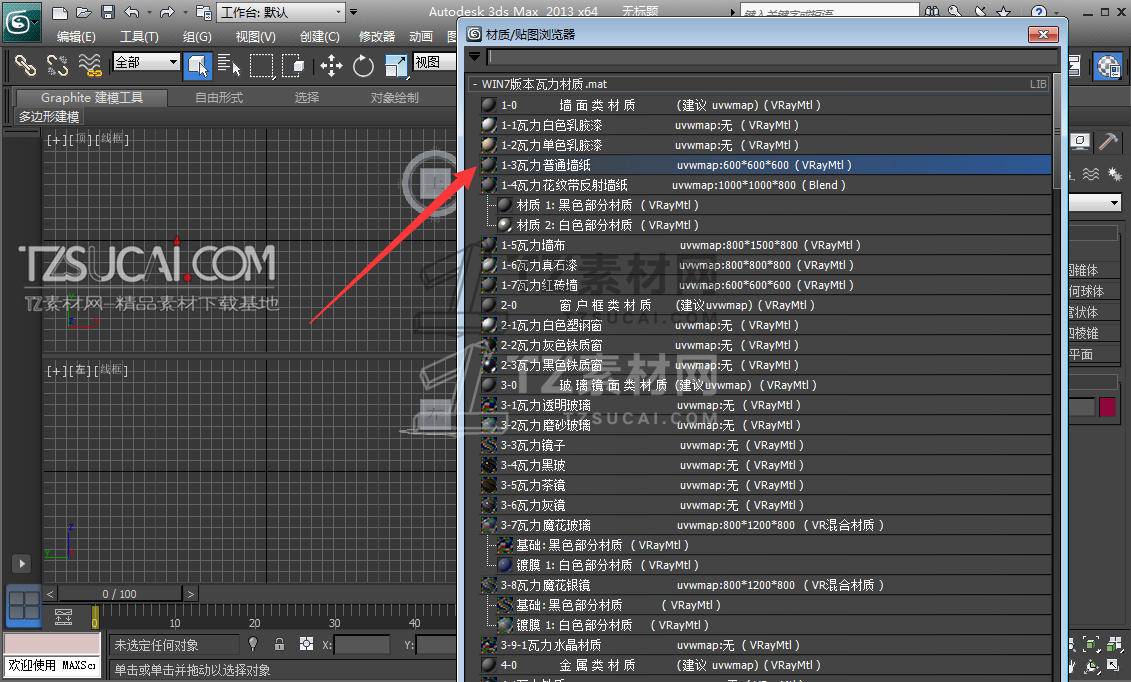Select material 3-1瓦力透明玻璃

click(765, 405)
